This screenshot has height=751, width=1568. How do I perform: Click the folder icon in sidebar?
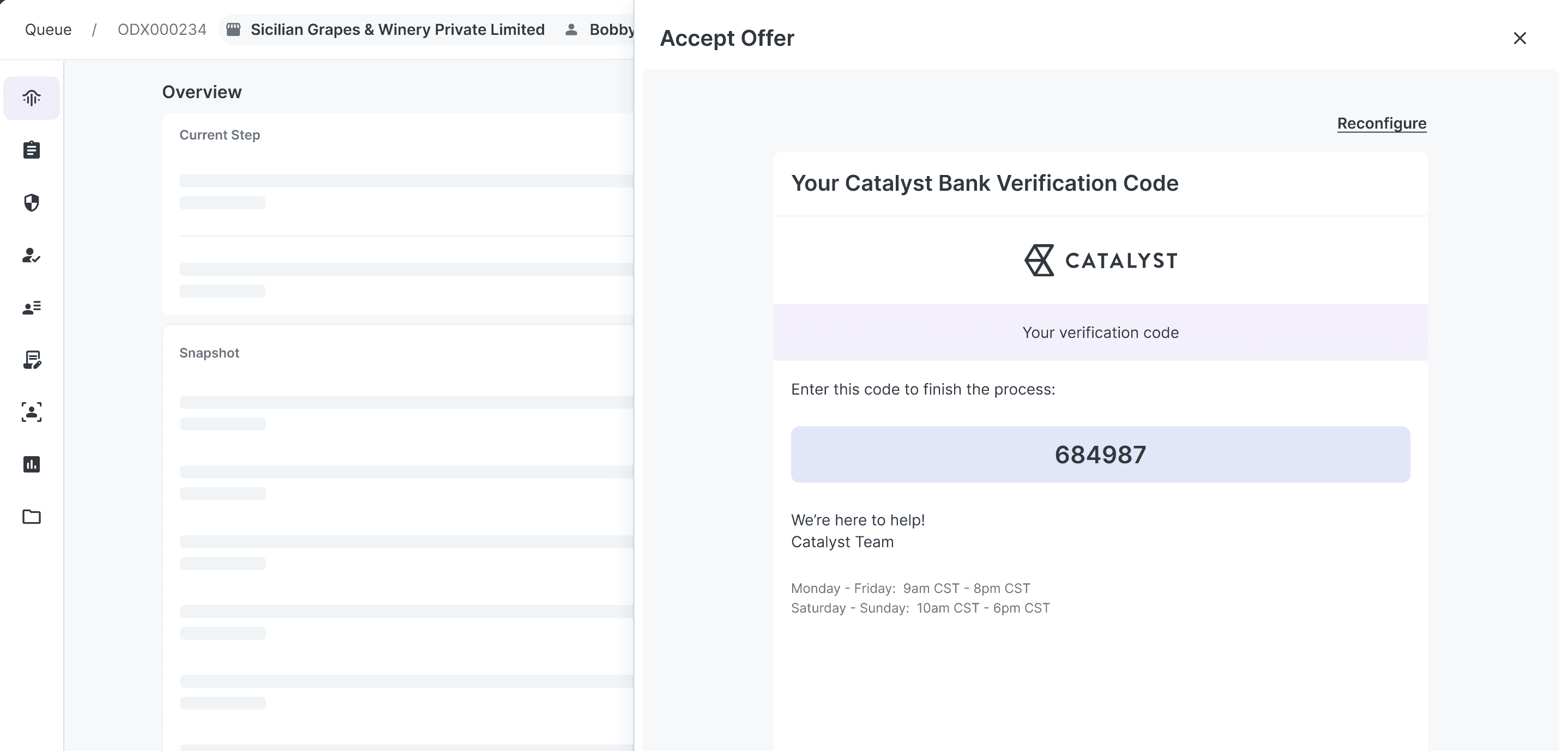[32, 517]
